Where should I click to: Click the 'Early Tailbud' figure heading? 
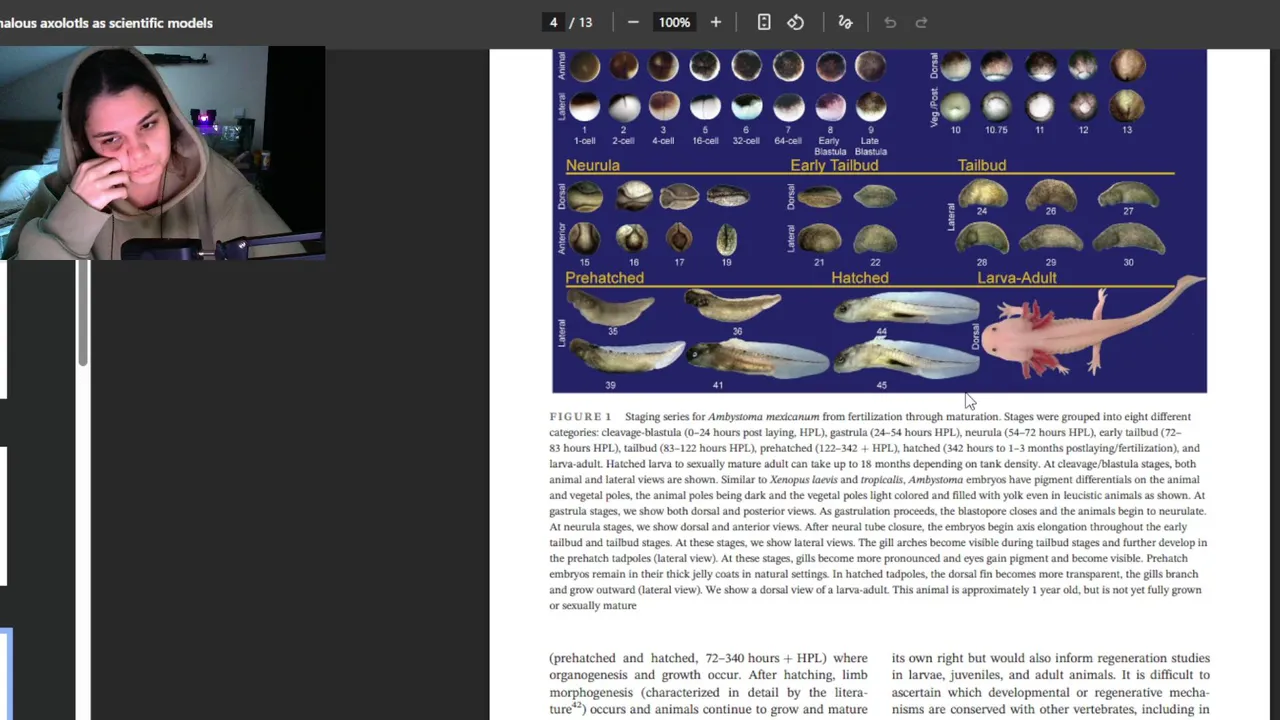pos(834,165)
